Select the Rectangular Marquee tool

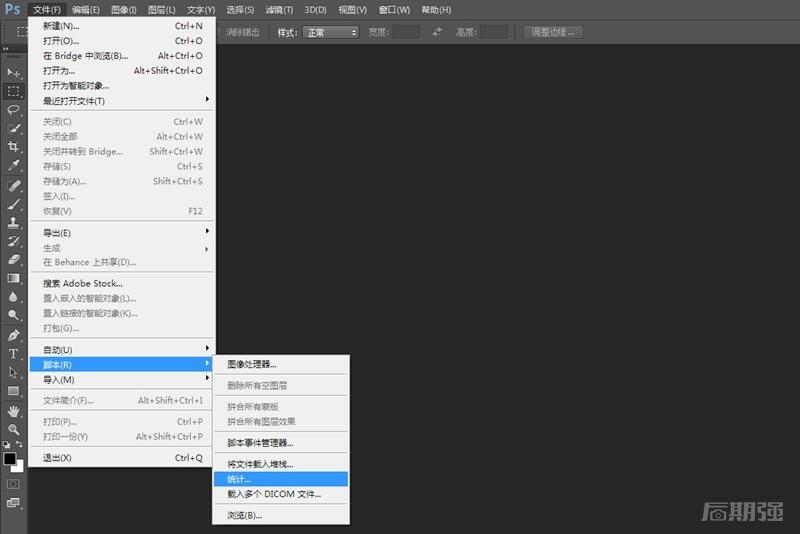[x=13, y=91]
